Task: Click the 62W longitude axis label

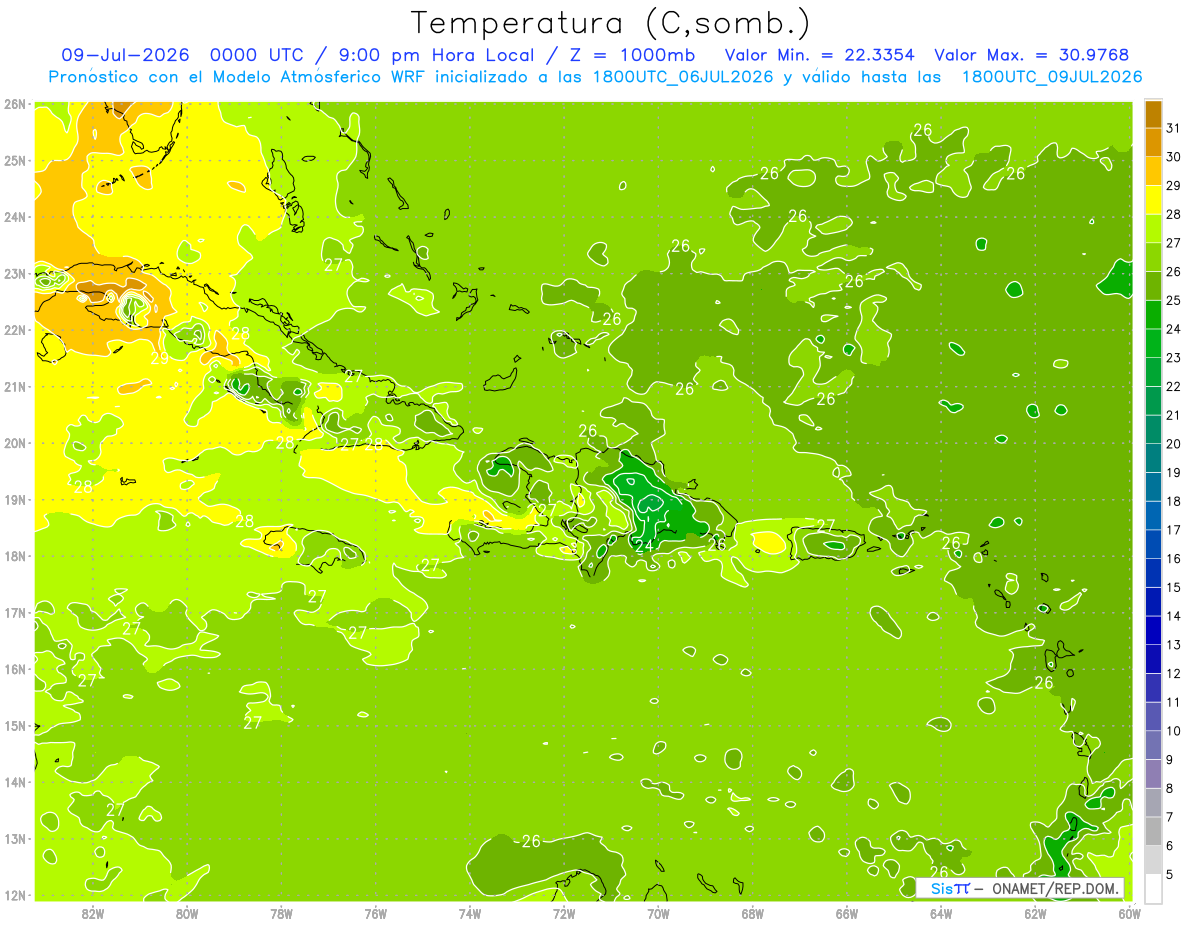Action: 1036,913
